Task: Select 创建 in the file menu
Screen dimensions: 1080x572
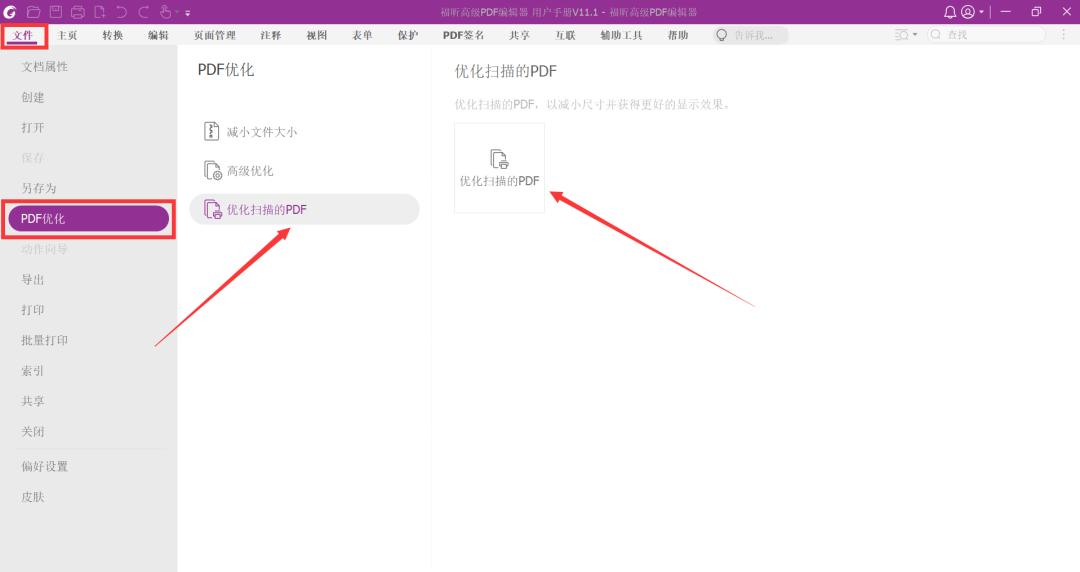Action: [x=33, y=97]
